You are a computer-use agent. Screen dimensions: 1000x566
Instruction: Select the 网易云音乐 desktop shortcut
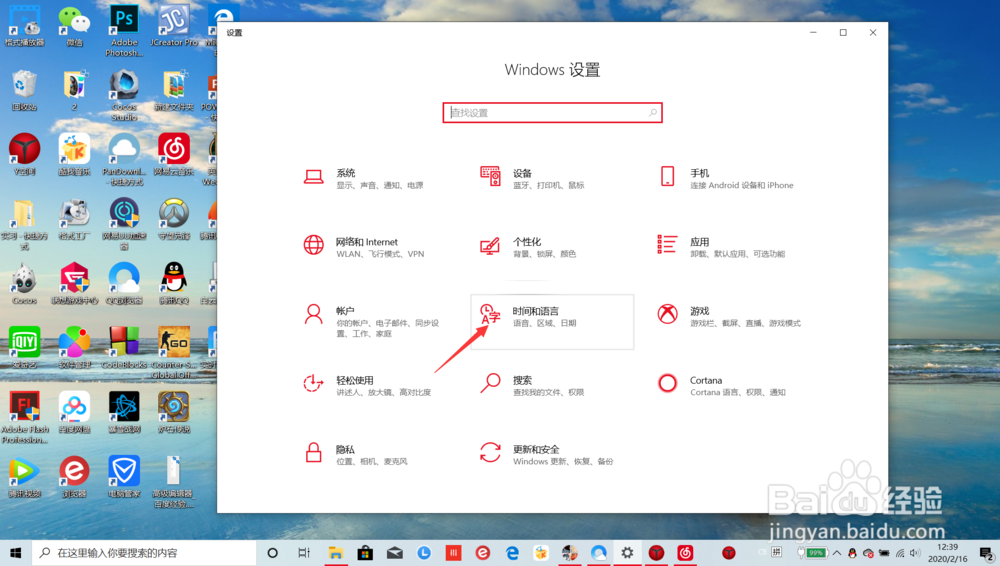[173, 155]
